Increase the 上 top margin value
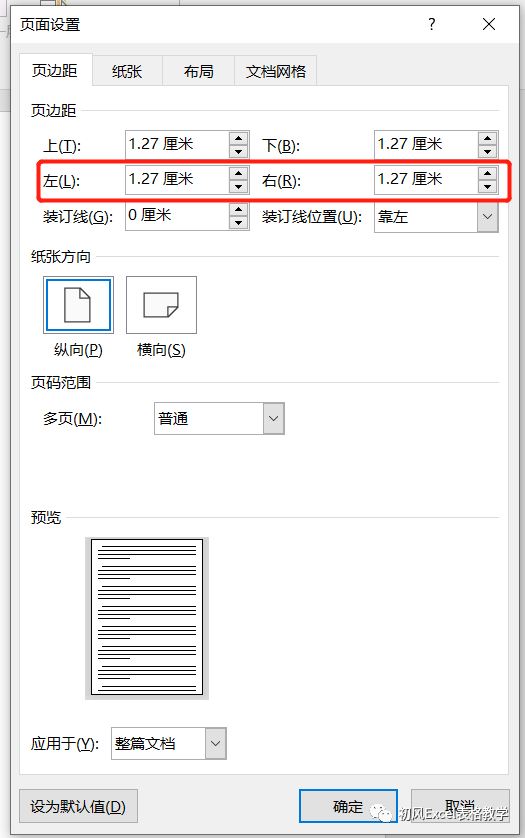 [238, 138]
